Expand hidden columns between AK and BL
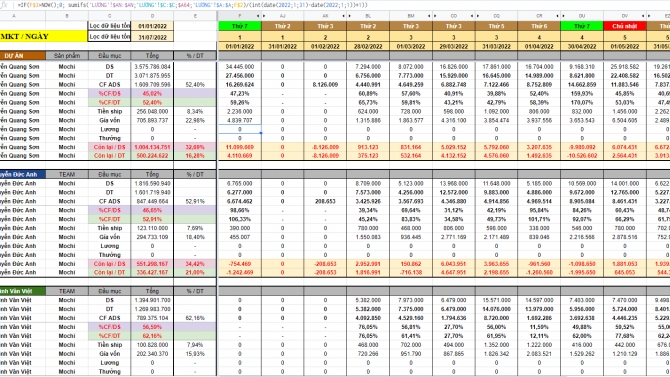The height and width of the screenshot is (377, 670). [x=347, y=16]
